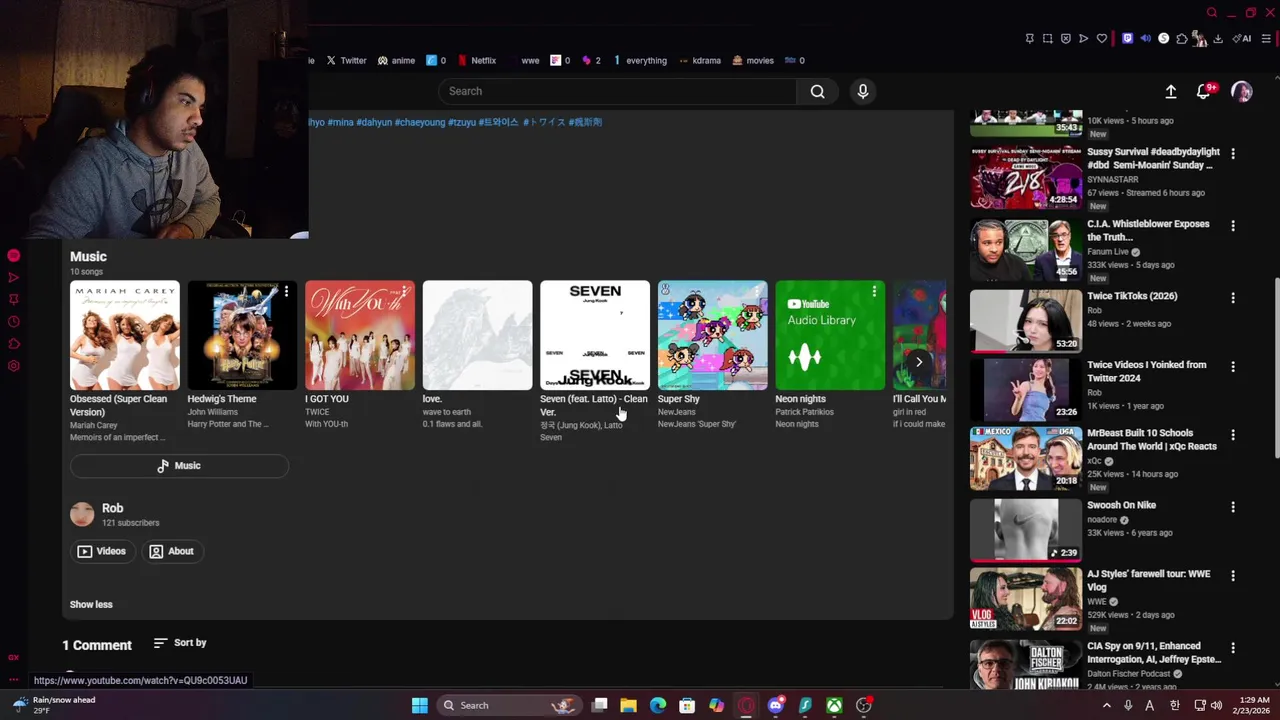Open the YouTube upload/create icon
Viewport: 1280px width, 720px height.
1171,91
